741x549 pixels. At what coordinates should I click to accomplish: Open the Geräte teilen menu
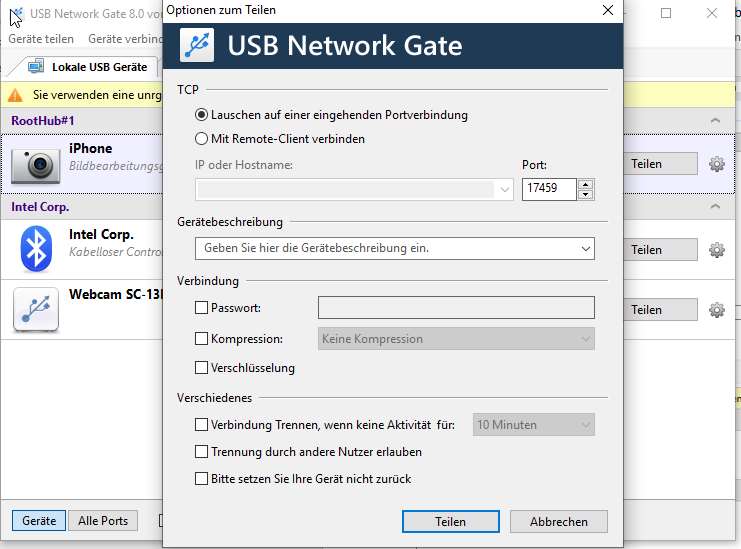pyautogui.click(x=41, y=39)
